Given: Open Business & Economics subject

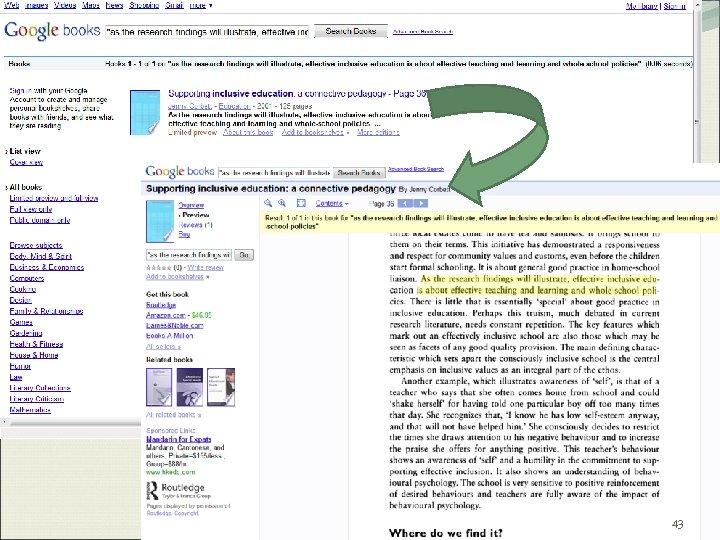Looking at the screenshot, I should (47, 267).
